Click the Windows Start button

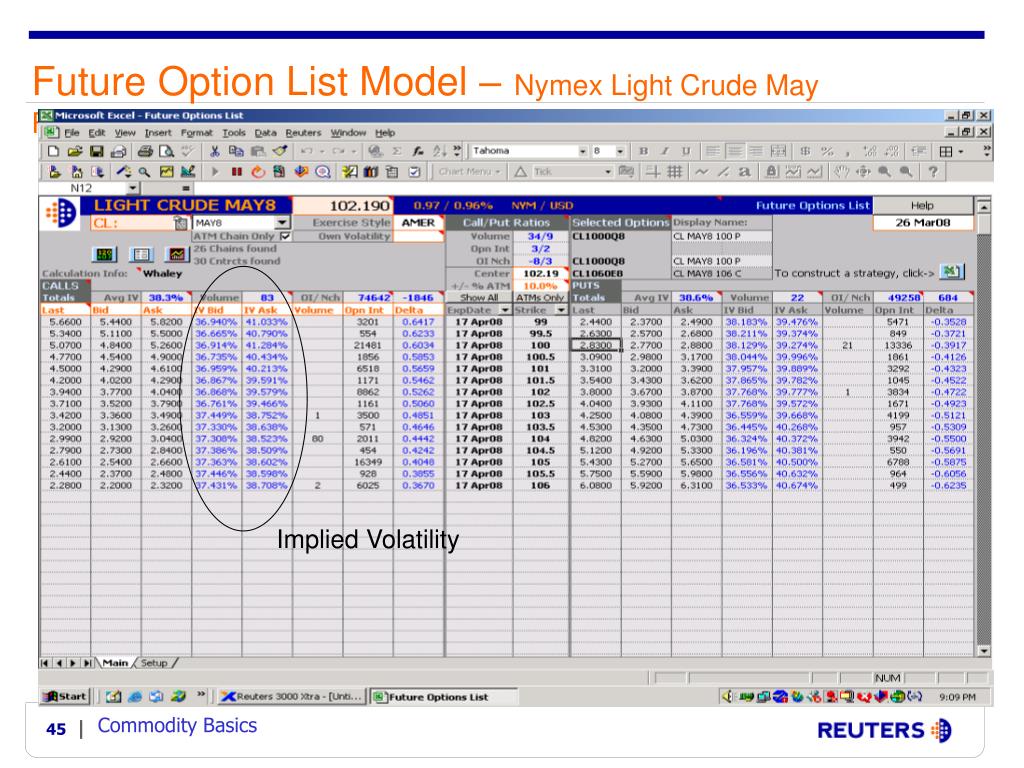point(64,697)
